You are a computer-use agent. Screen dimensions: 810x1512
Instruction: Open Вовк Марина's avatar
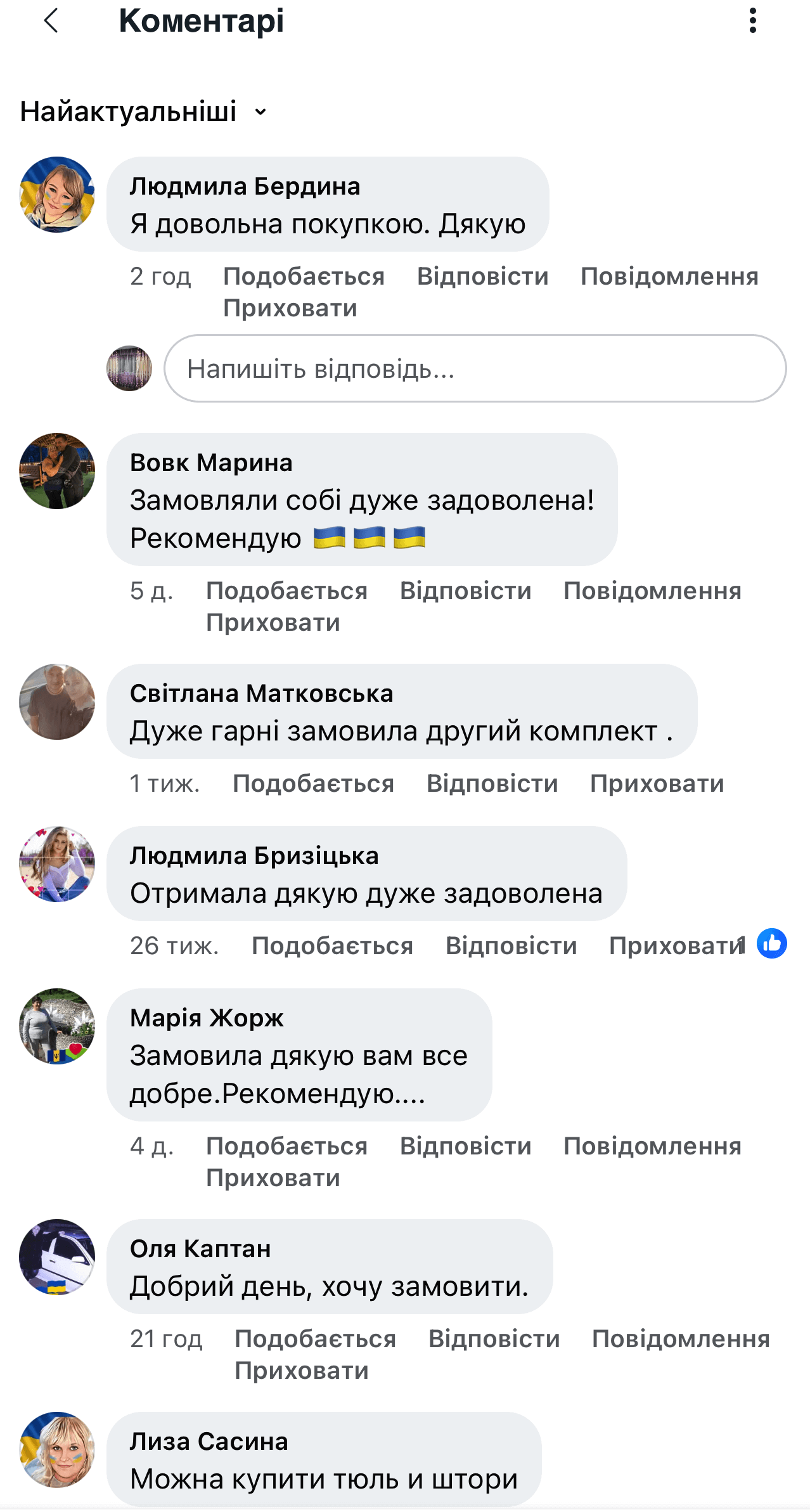[x=57, y=471]
